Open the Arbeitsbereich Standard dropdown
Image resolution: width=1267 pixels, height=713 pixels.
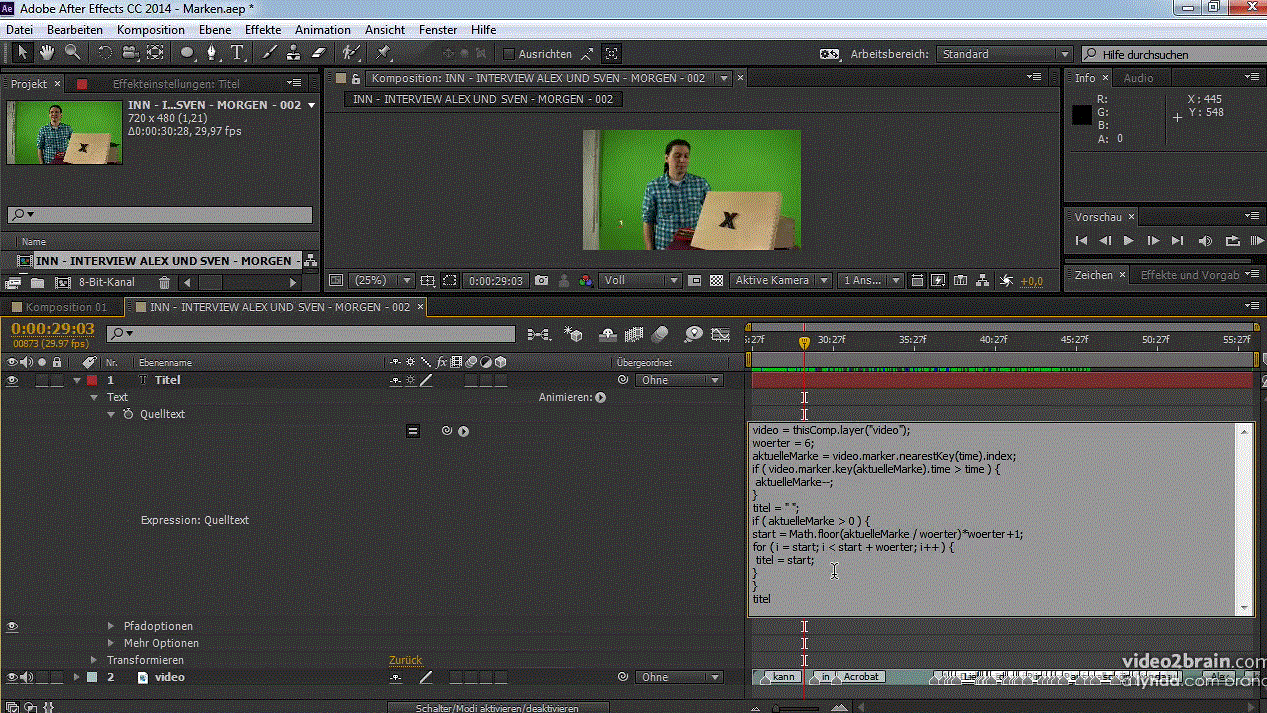point(1005,54)
